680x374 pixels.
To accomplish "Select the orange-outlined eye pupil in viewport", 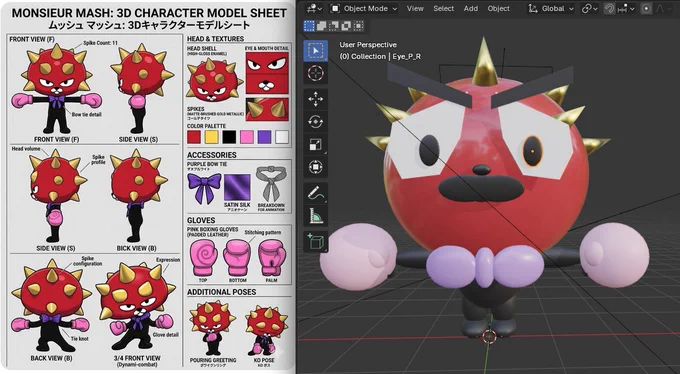I will pos(532,151).
